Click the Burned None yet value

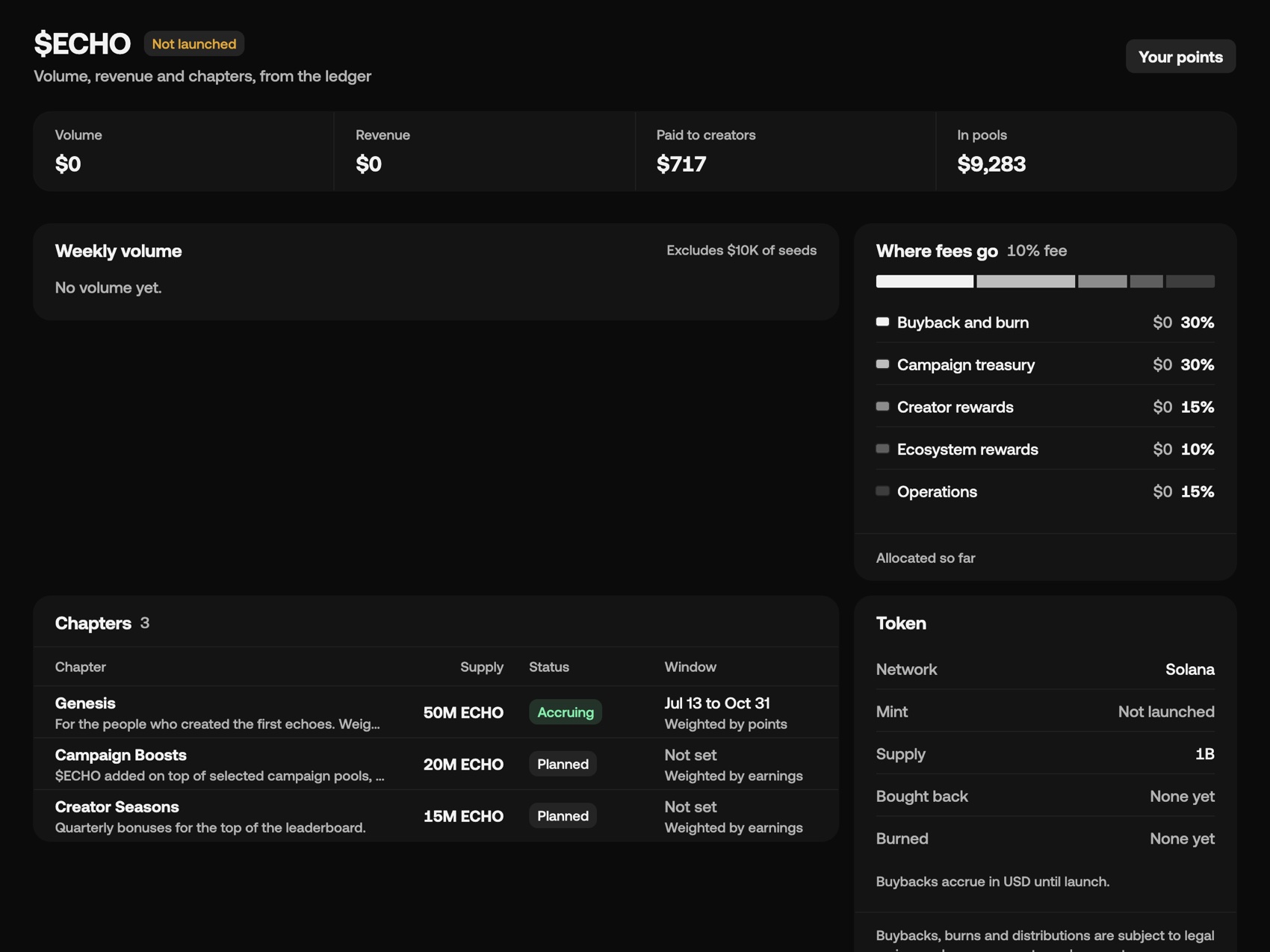tap(1182, 839)
